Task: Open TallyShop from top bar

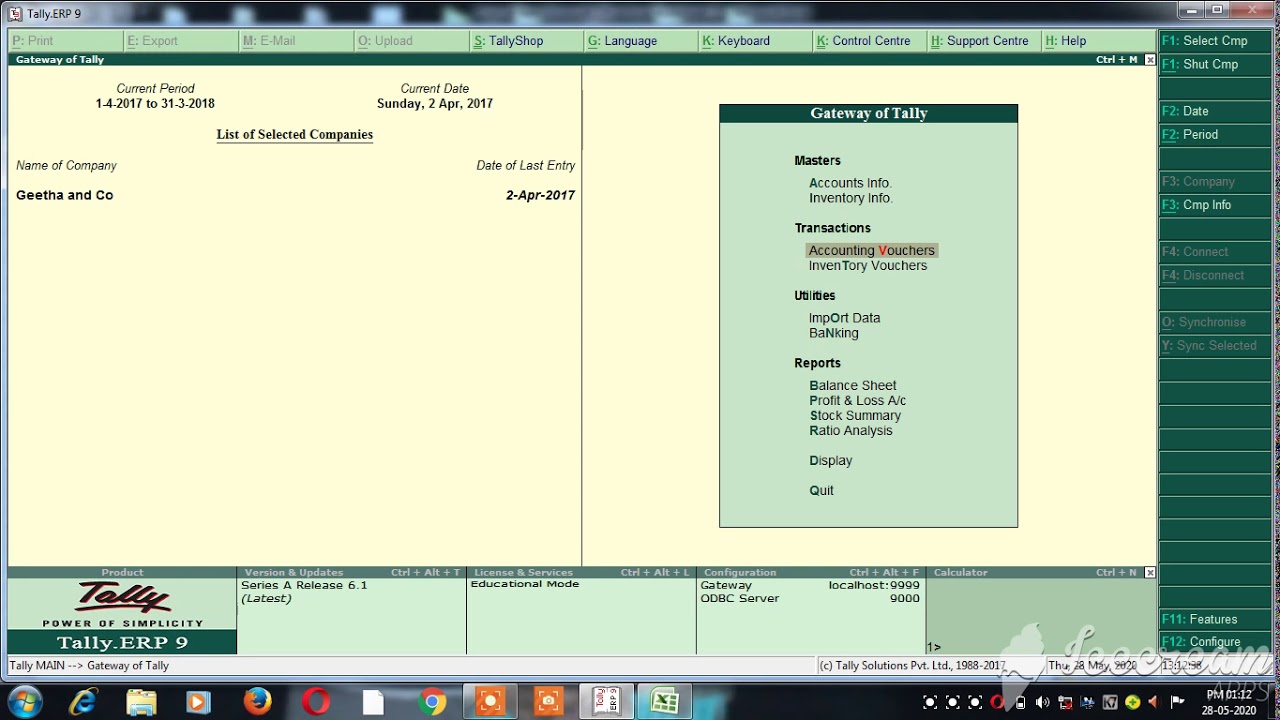Action: coord(526,41)
